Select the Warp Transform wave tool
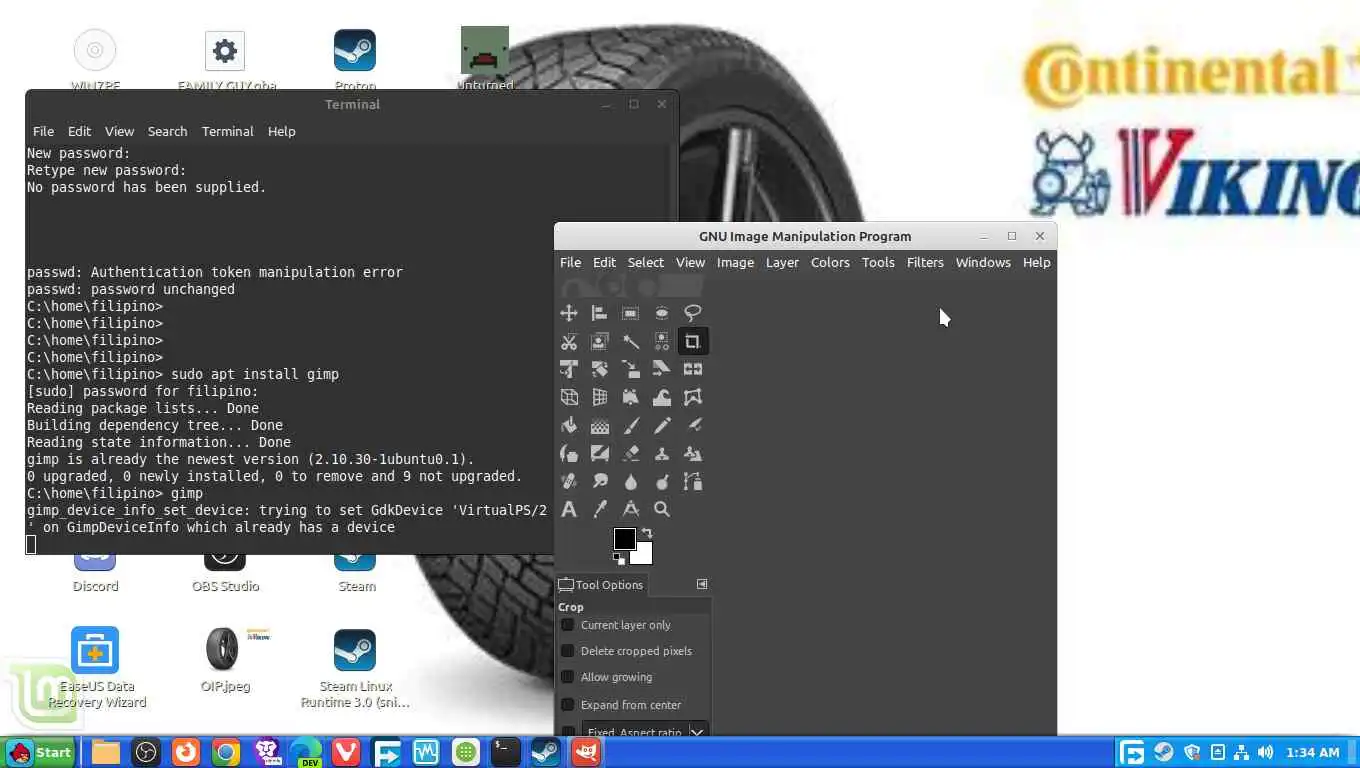The image size is (1360, 768). (x=662, y=397)
